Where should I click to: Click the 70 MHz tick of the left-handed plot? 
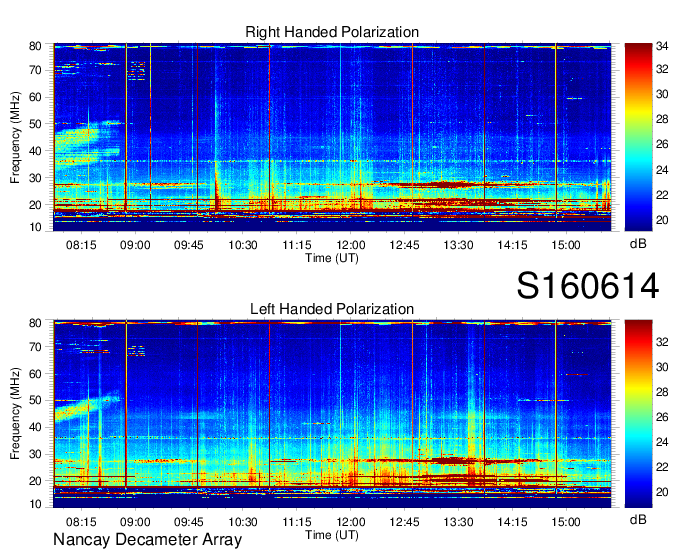(35, 347)
